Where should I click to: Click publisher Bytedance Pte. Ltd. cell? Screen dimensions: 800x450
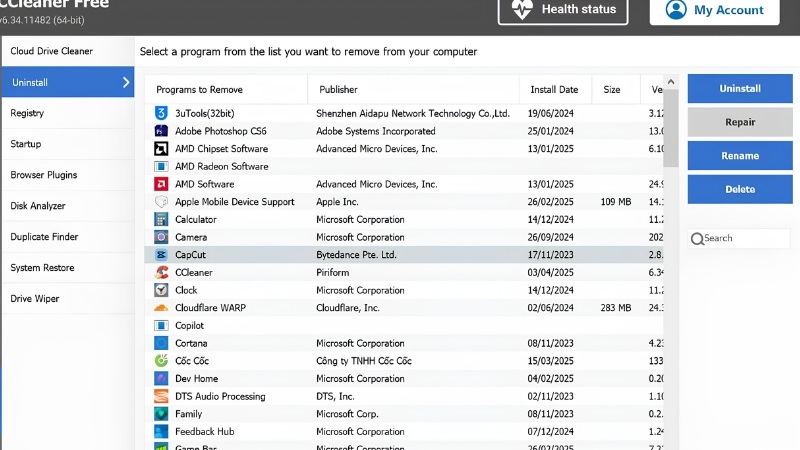click(356, 255)
